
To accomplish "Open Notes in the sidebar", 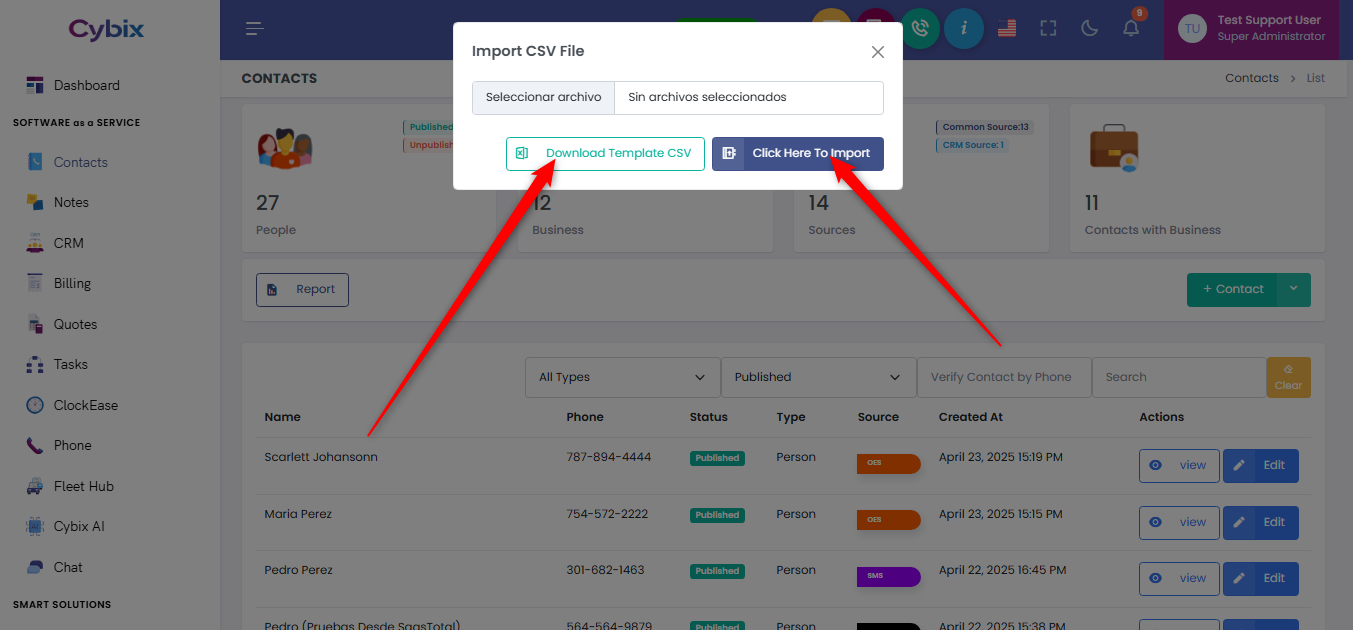I will 71,202.
